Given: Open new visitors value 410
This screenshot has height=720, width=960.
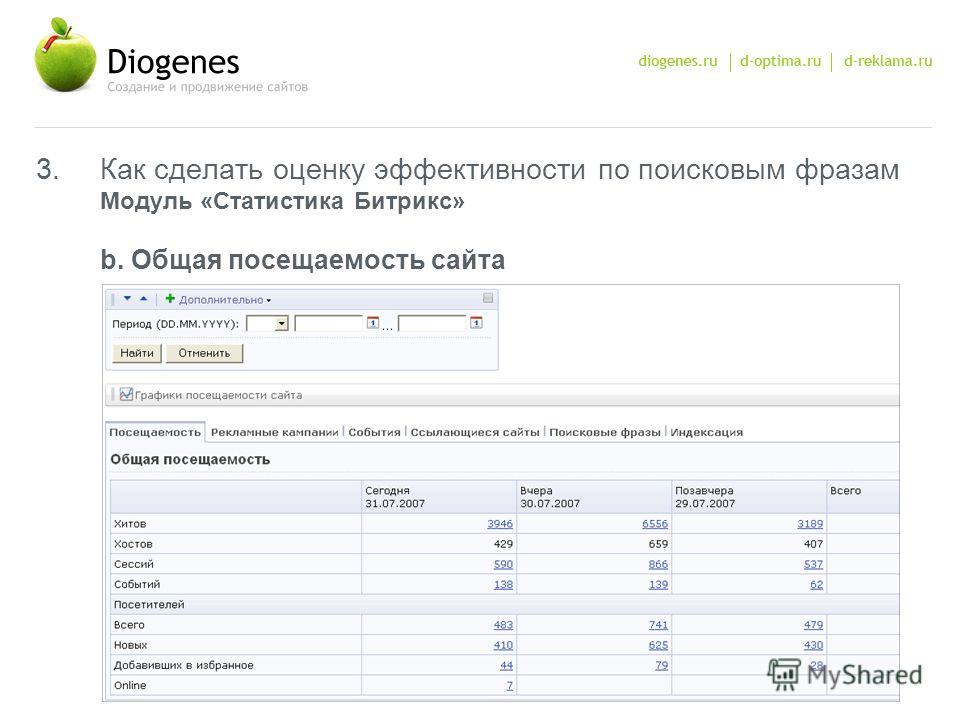Looking at the screenshot, I should (503, 645).
